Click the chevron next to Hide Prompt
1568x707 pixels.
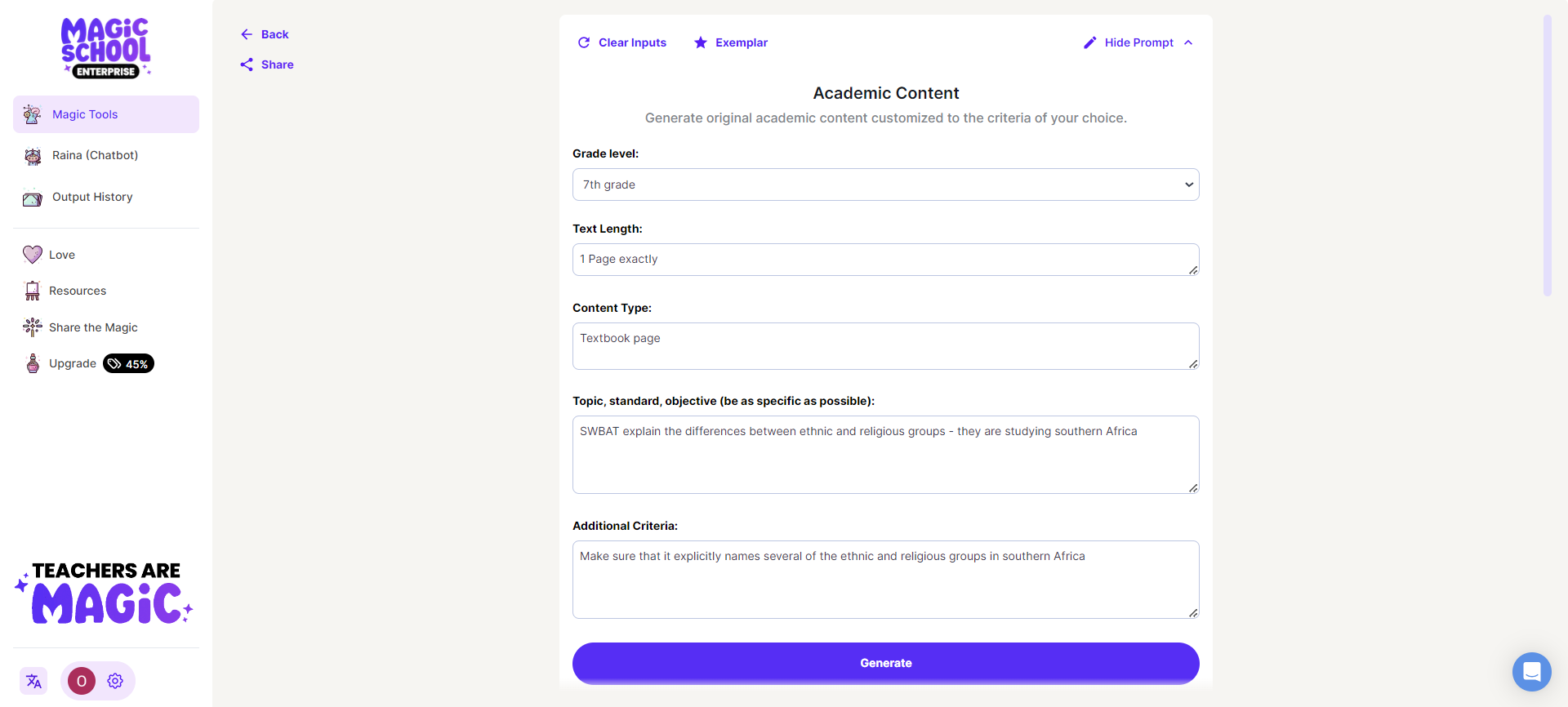(x=1188, y=42)
